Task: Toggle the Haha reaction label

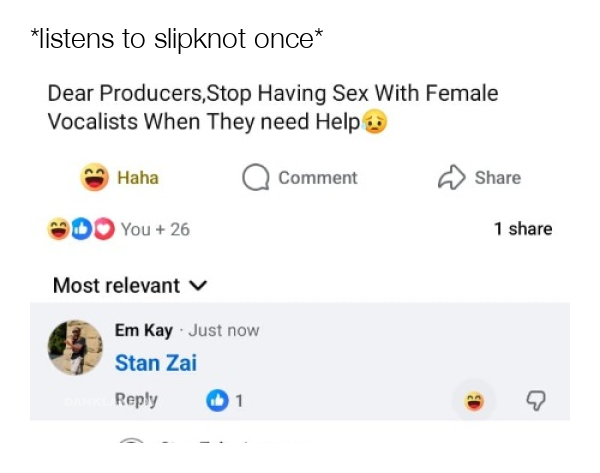Action: point(138,178)
